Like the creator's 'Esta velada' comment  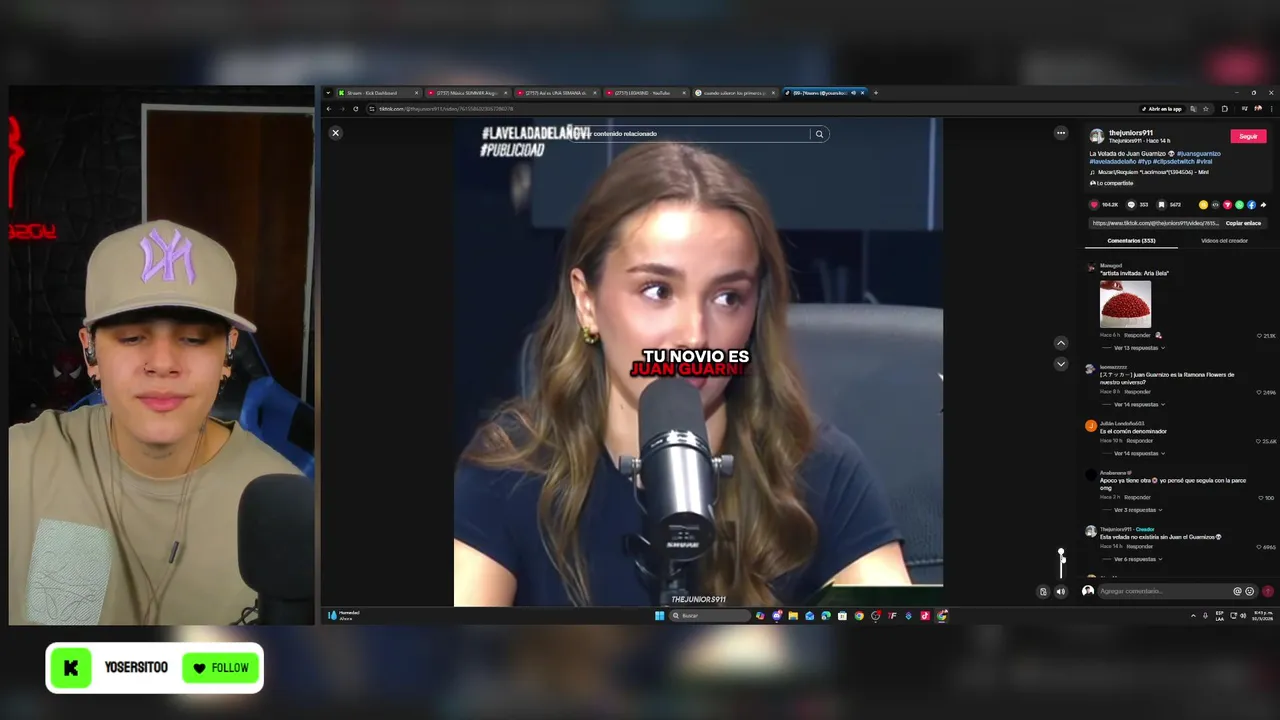coord(1260,547)
